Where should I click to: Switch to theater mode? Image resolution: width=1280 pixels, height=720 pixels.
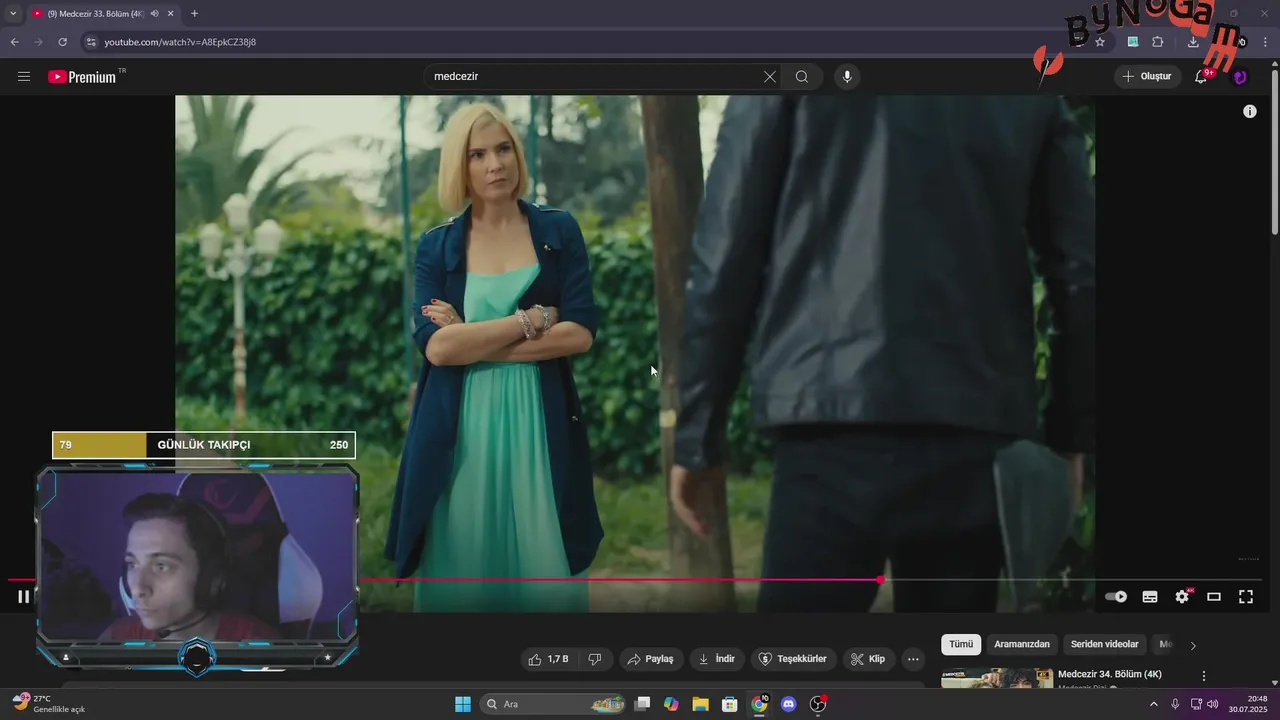1214,597
